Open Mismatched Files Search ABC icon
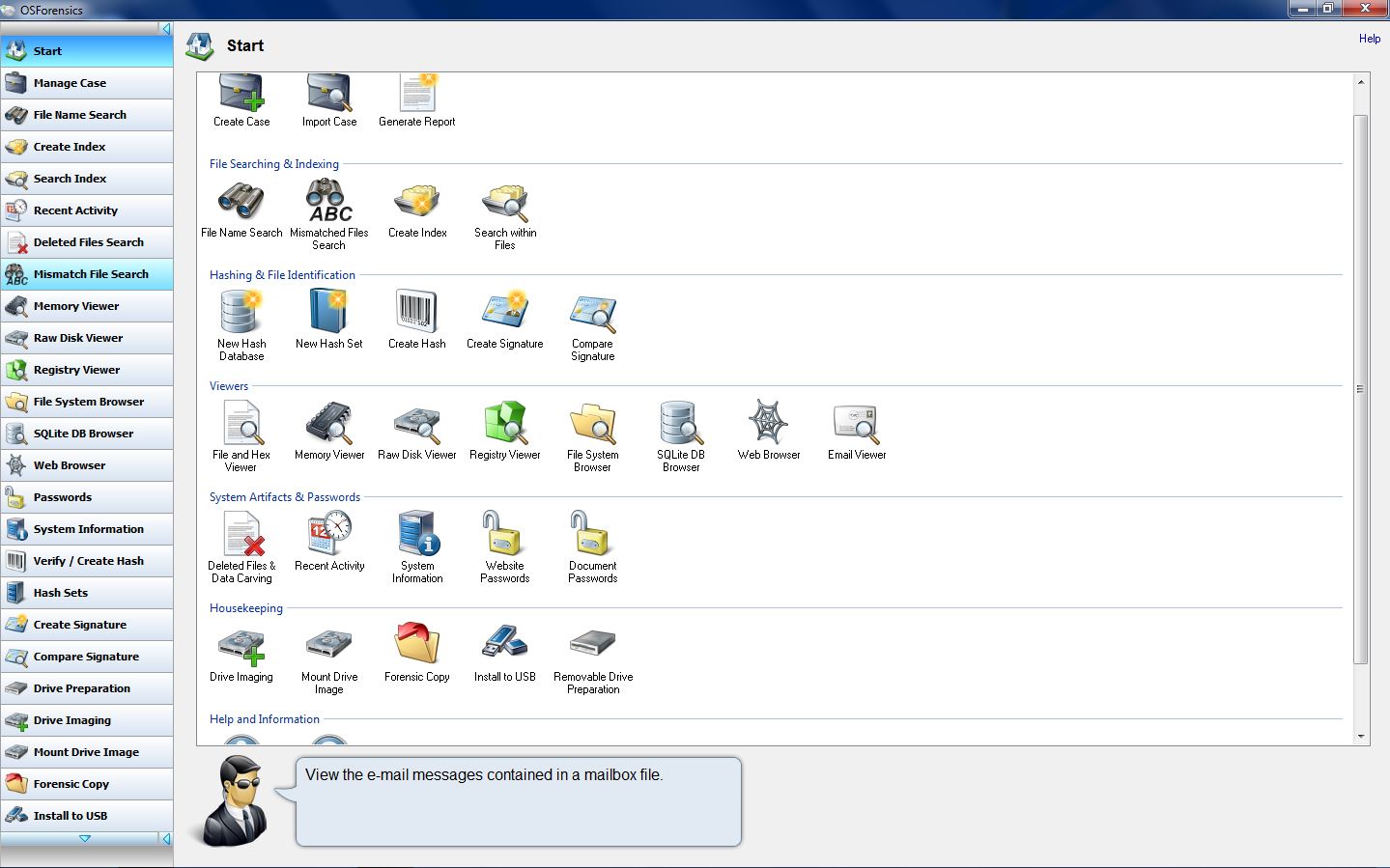Image resolution: width=1390 pixels, height=868 pixels. pos(329,200)
